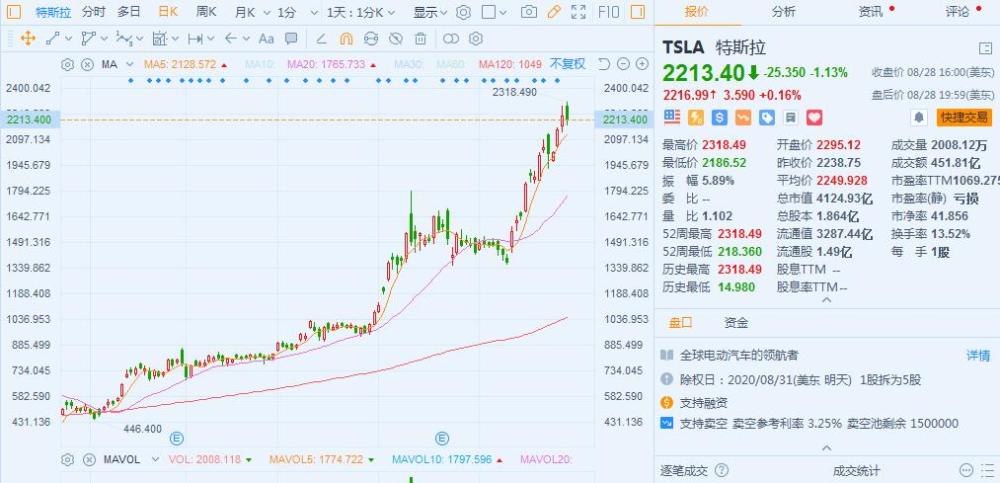This screenshot has height=483, width=1000.
Task: Expand the 月K period dropdown
Action: pyautogui.click(x=265, y=12)
